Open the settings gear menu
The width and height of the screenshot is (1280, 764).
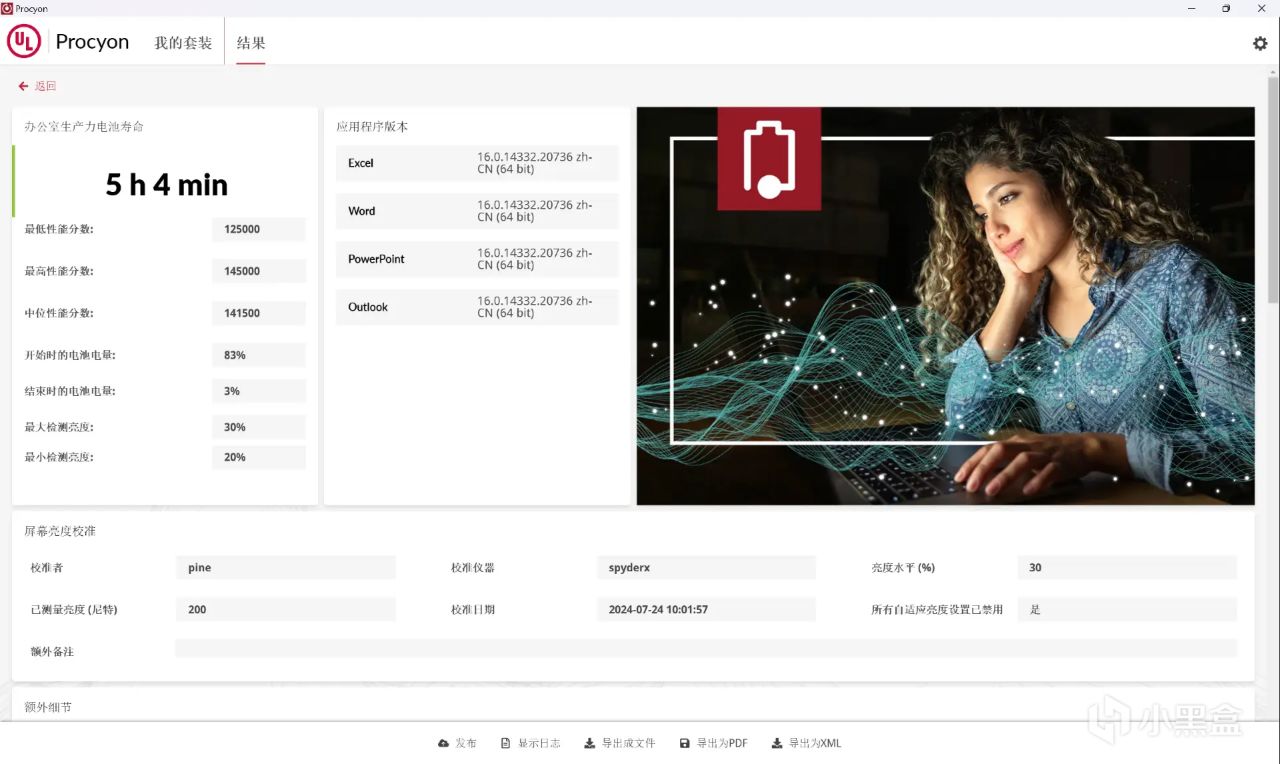pyautogui.click(x=1260, y=43)
